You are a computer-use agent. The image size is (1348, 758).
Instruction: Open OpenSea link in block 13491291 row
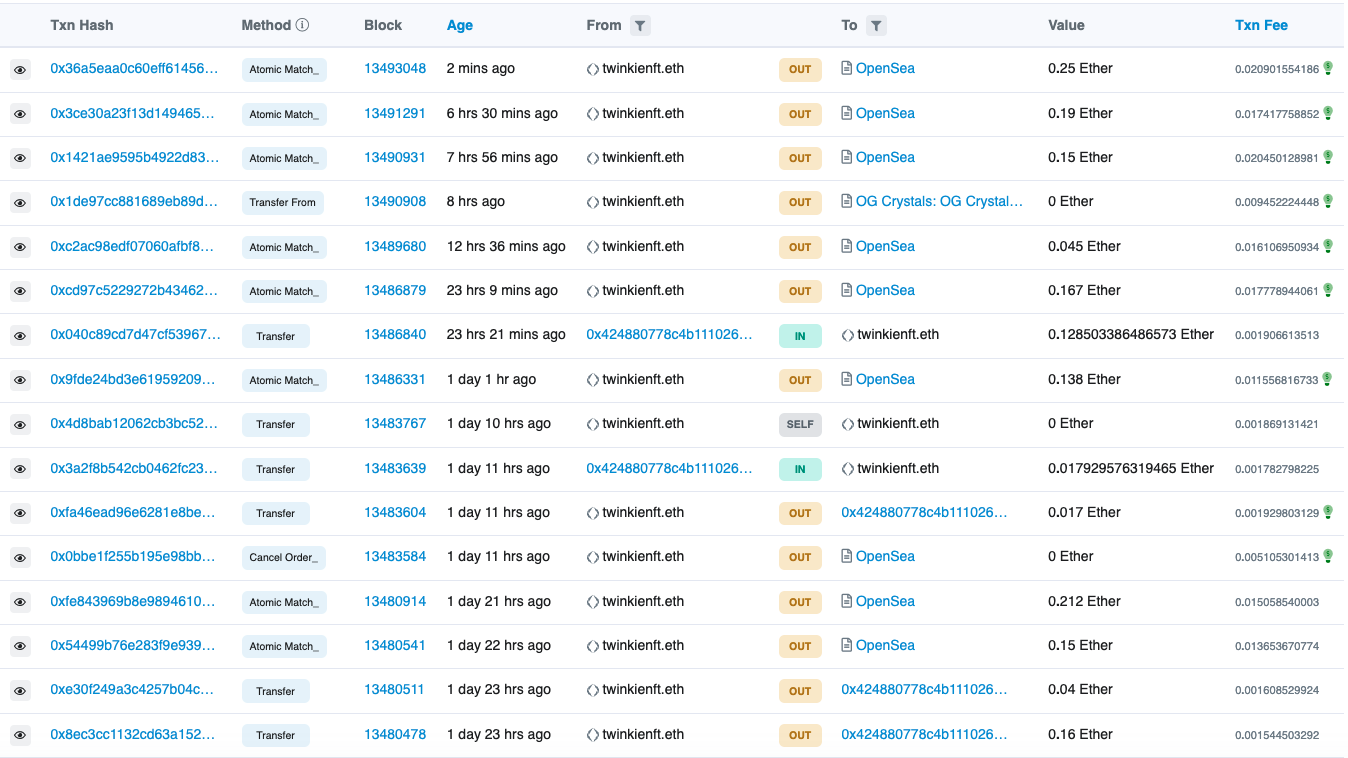click(885, 113)
